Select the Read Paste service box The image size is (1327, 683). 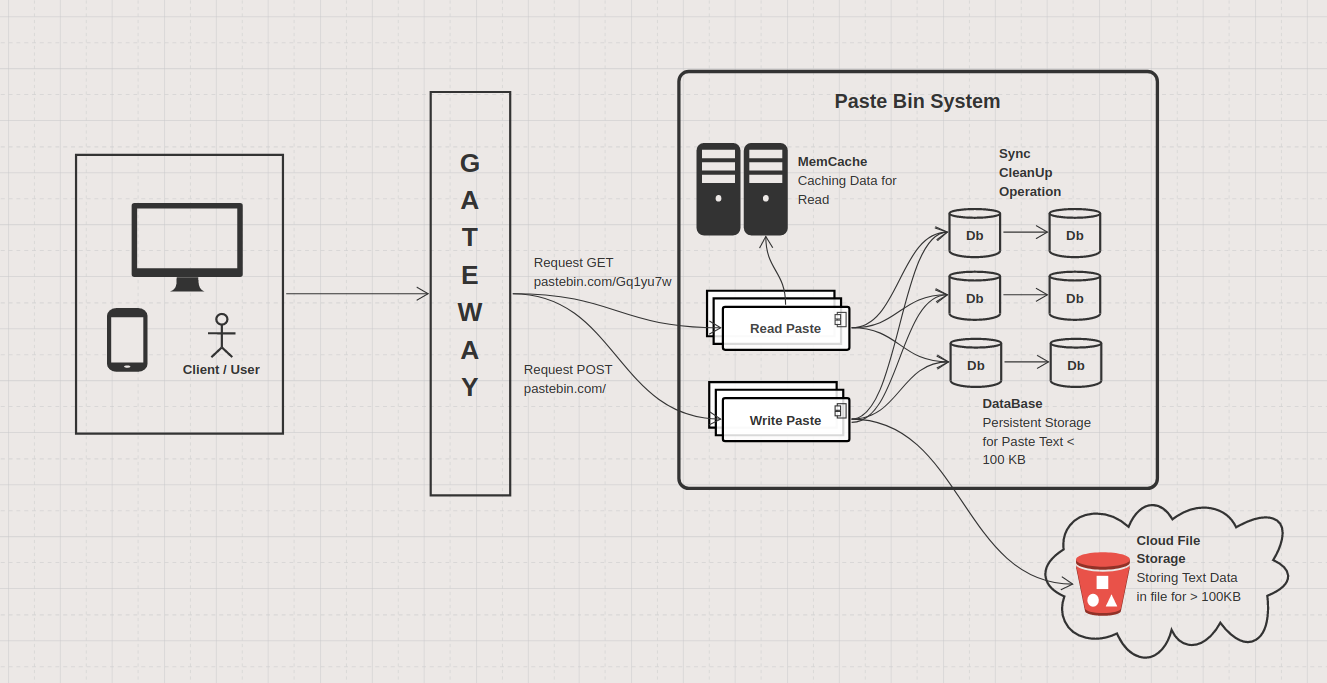click(786, 328)
